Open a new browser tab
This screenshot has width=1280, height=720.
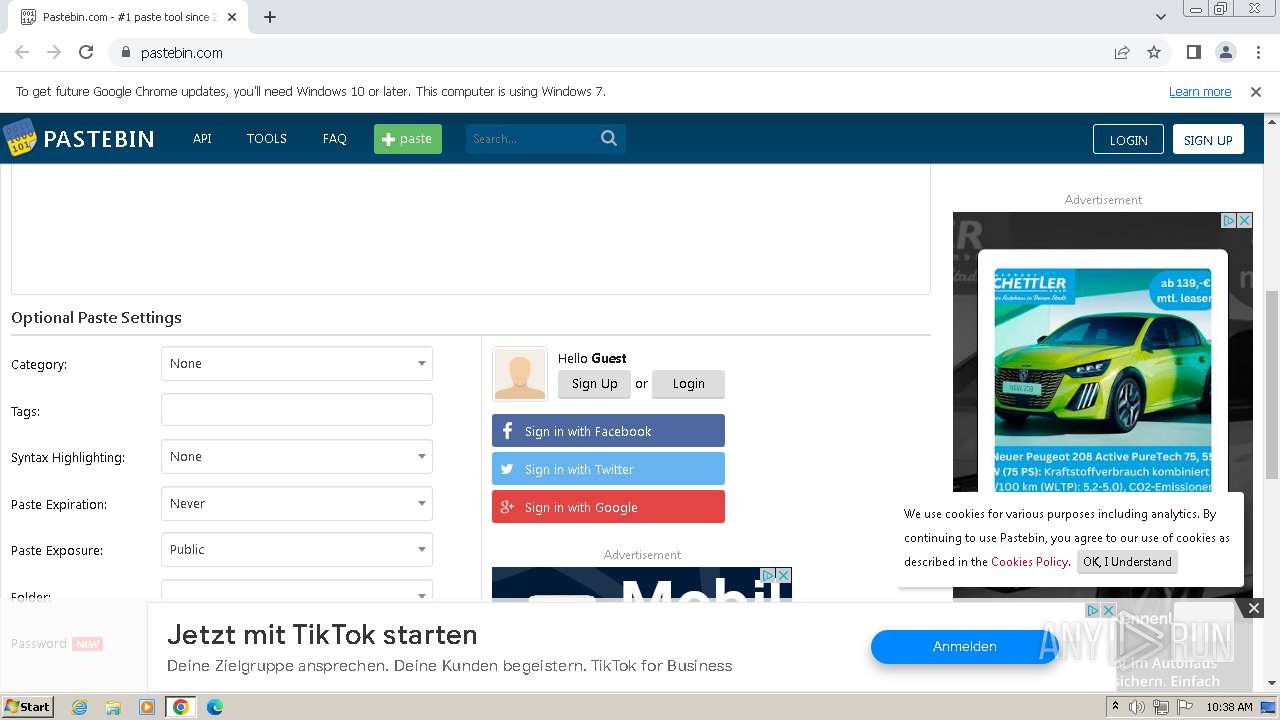[270, 17]
